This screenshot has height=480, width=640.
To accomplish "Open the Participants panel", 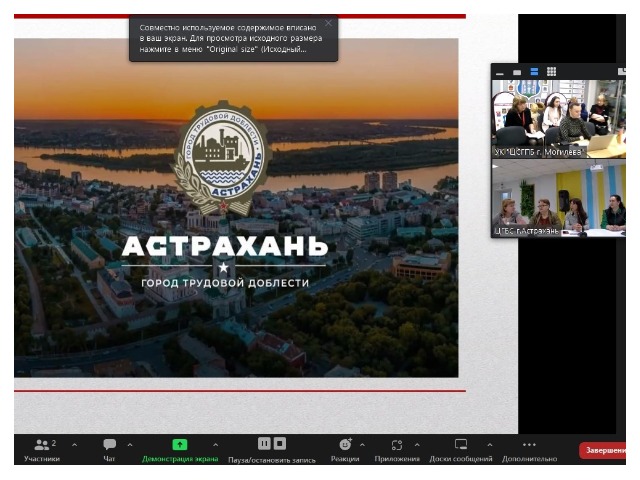I will [x=42, y=451].
